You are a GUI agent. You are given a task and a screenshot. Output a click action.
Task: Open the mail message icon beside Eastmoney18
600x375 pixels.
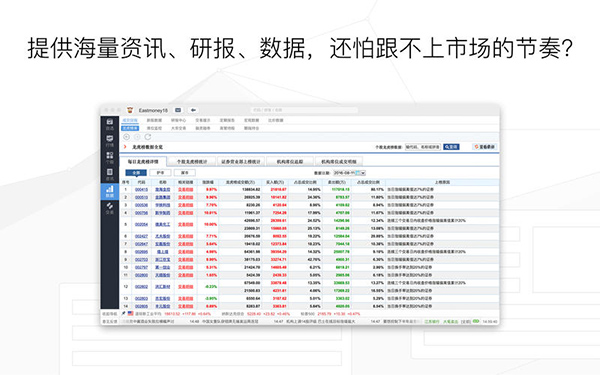pyautogui.click(x=178, y=110)
